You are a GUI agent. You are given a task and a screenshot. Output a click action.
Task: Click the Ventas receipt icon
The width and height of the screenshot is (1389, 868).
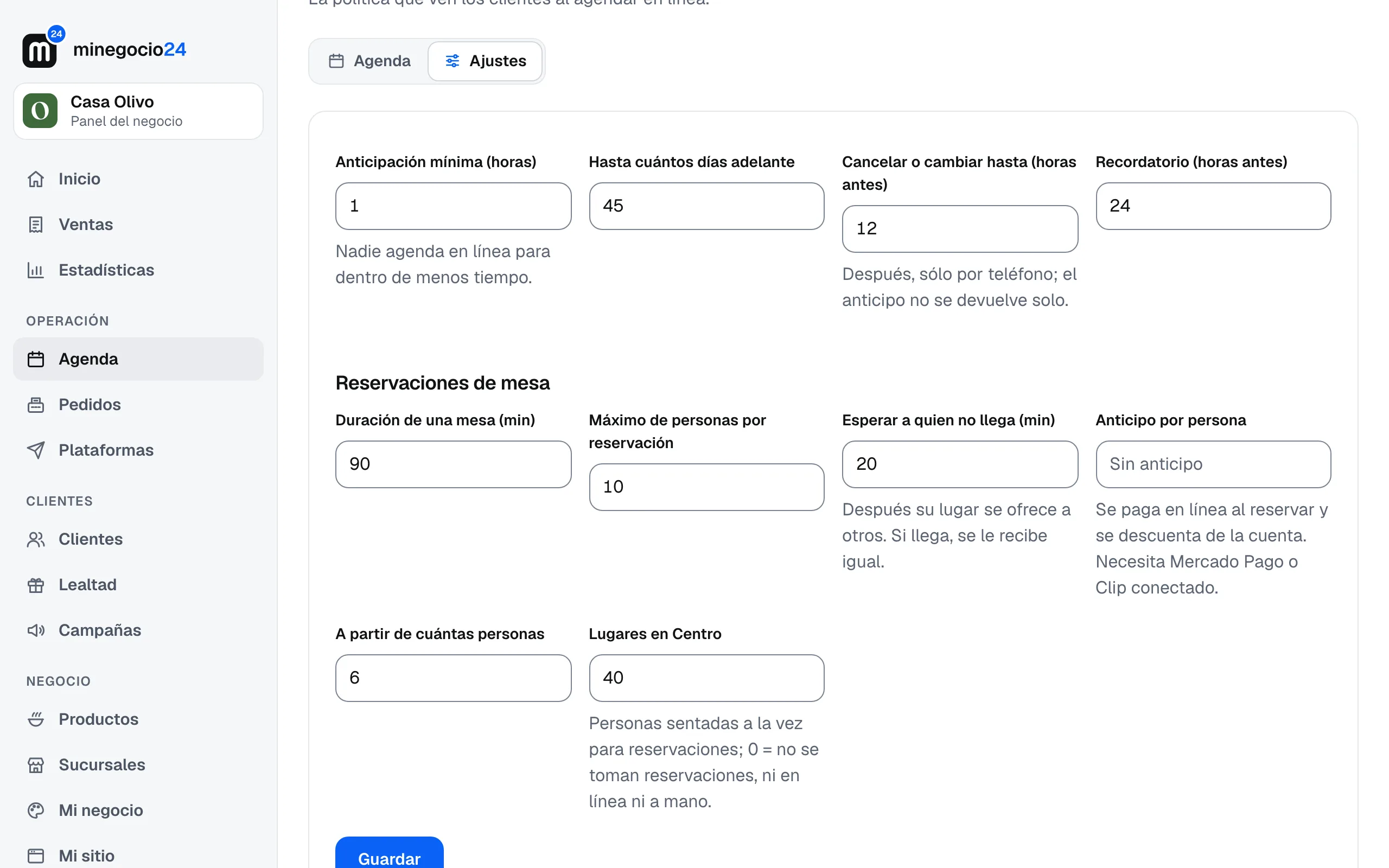click(x=36, y=225)
